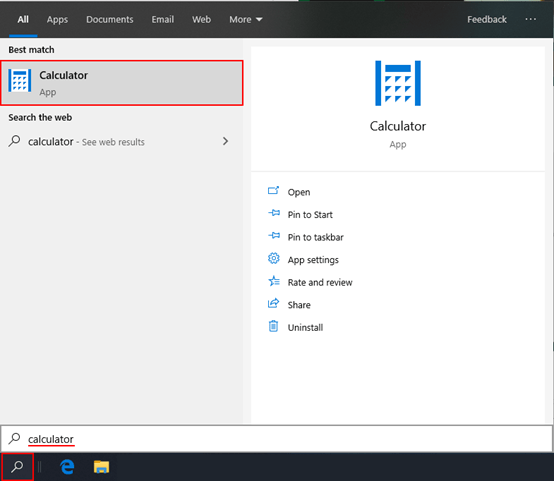The height and width of the screenshot is (481, 554).
Task: Click the Share arrow icon
Action: point(273,303)
